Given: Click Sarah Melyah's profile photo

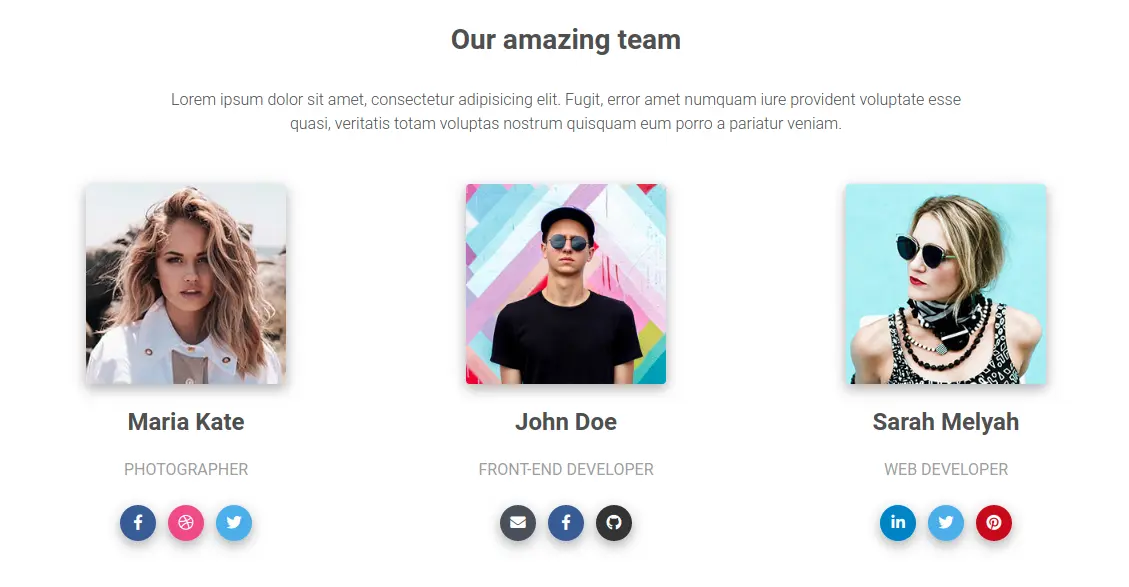Looking at the screenshot, I should 946,284.
